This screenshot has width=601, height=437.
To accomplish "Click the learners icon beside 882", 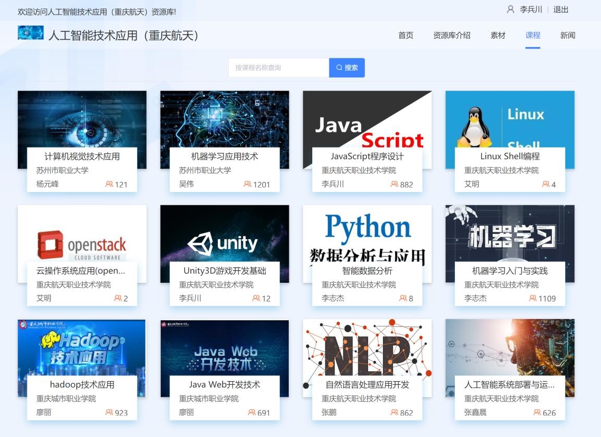I will [x=394, y=184].
